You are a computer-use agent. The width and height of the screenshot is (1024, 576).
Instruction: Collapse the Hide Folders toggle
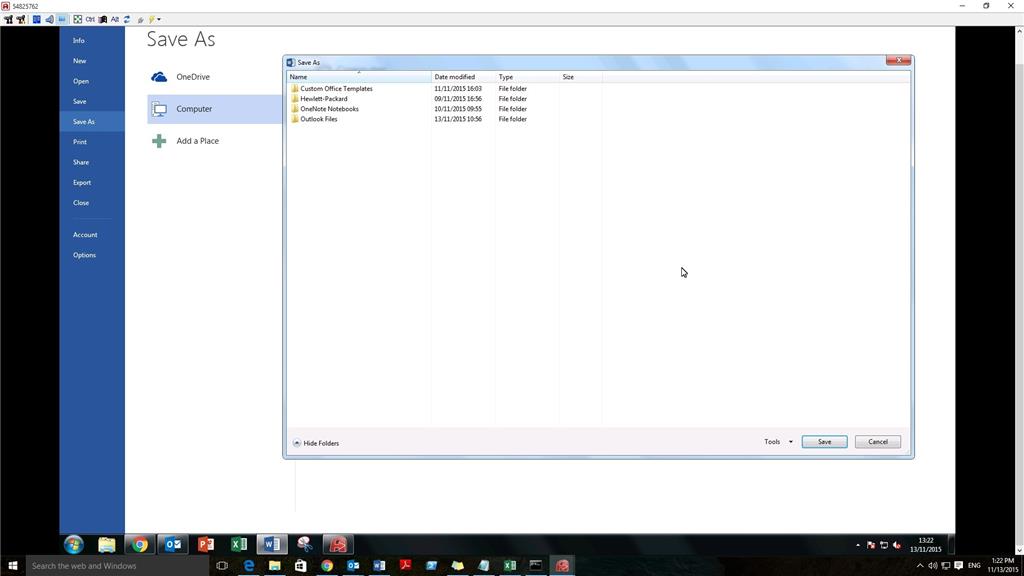pos(316,443)
